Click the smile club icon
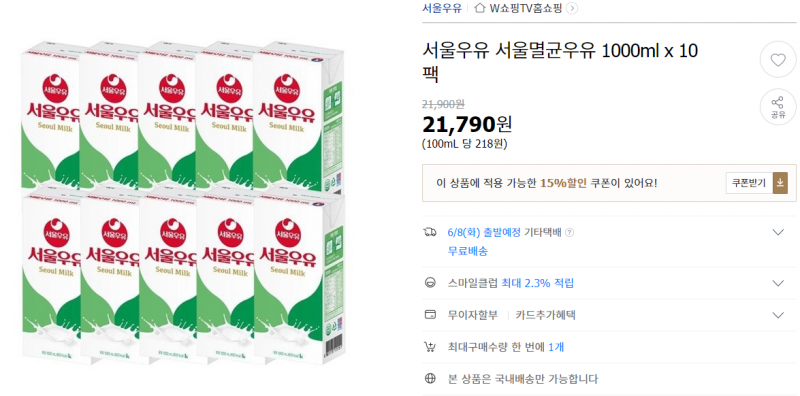 [430, 283]
